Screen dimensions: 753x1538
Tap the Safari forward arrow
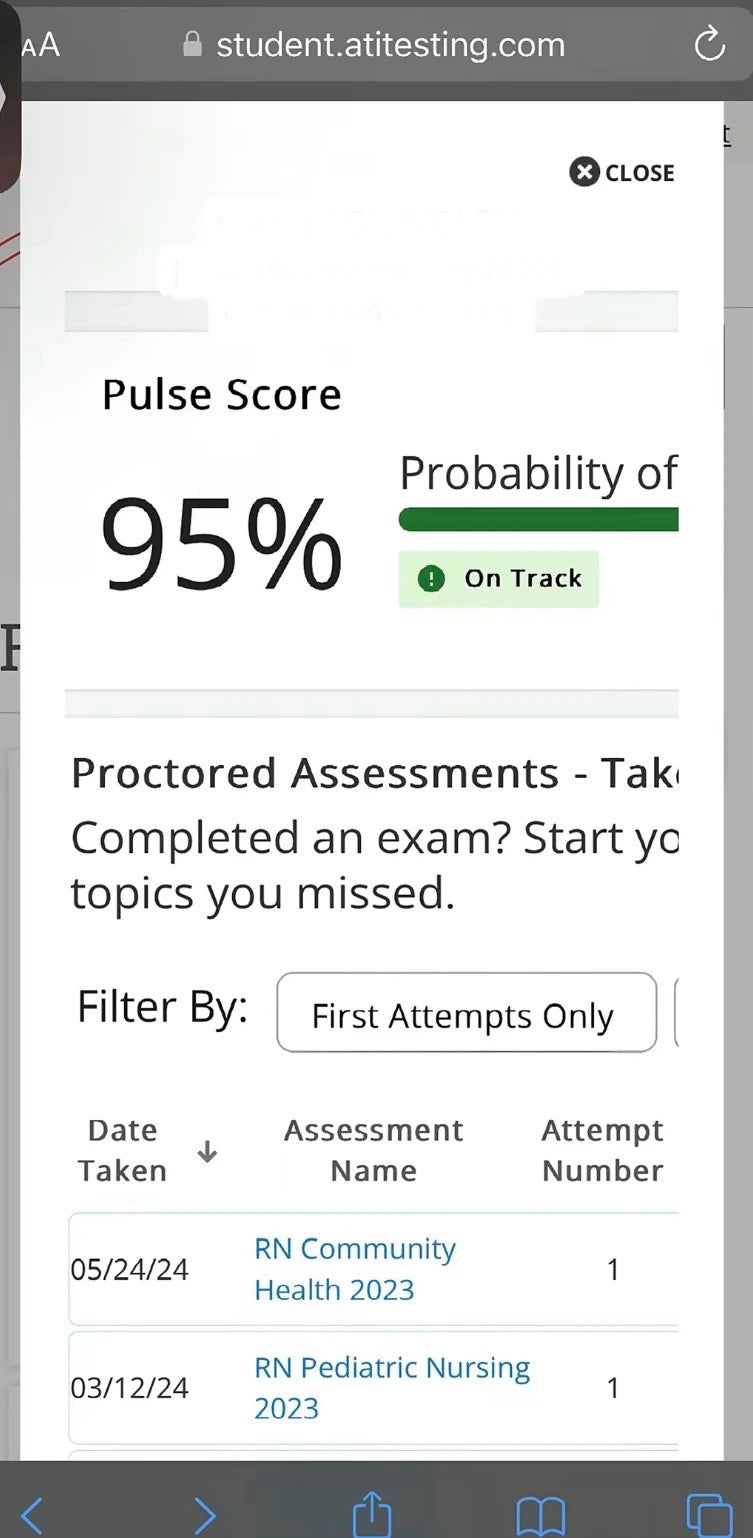204,1515
